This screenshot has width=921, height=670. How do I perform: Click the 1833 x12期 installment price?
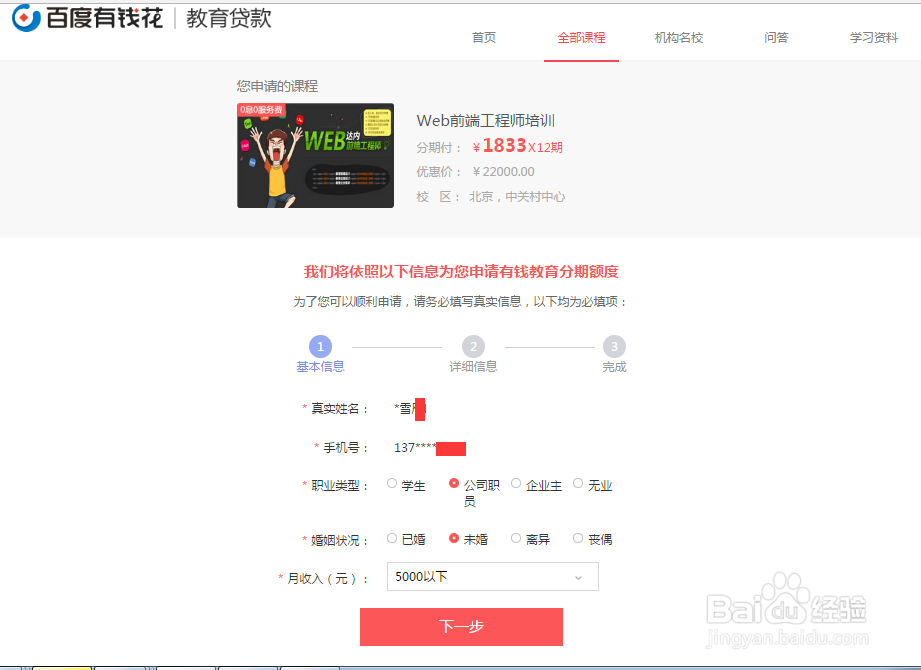pos(517,146)
